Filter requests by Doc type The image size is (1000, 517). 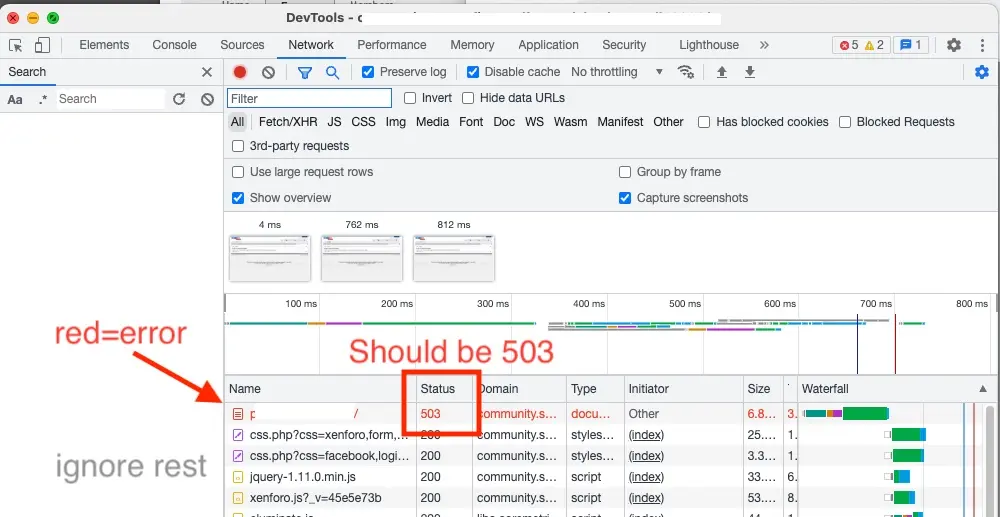[x=504, y=122]
